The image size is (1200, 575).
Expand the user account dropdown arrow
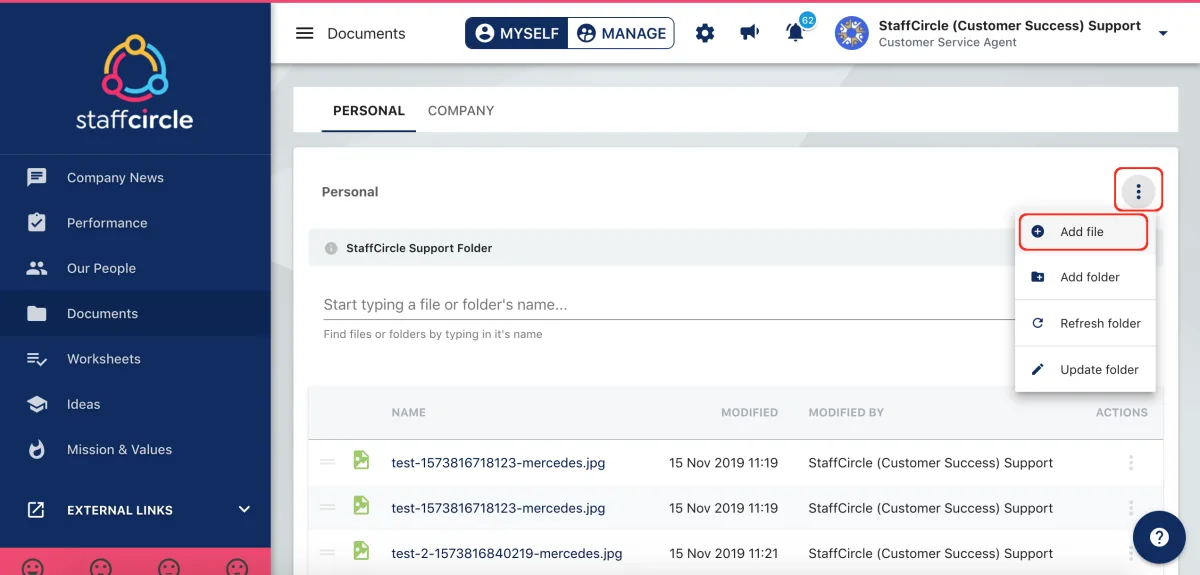1163,34
